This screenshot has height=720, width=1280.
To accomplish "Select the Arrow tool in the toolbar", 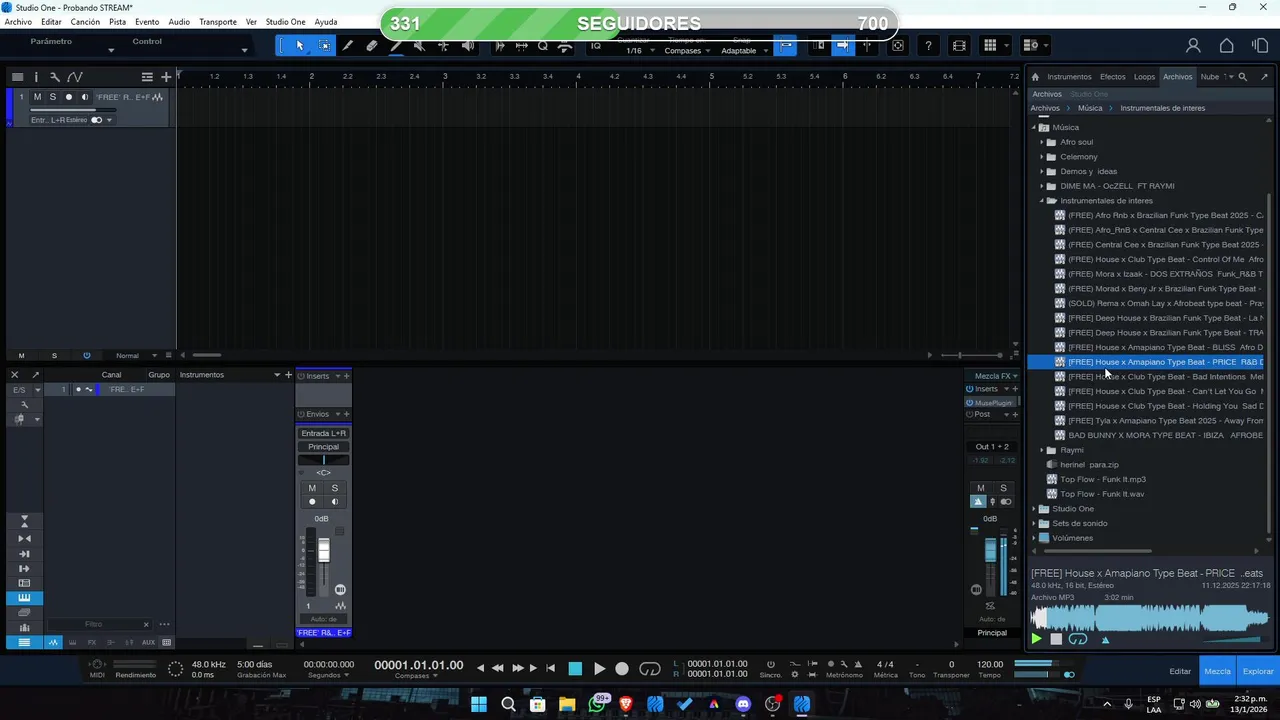I will click(299, 46).
